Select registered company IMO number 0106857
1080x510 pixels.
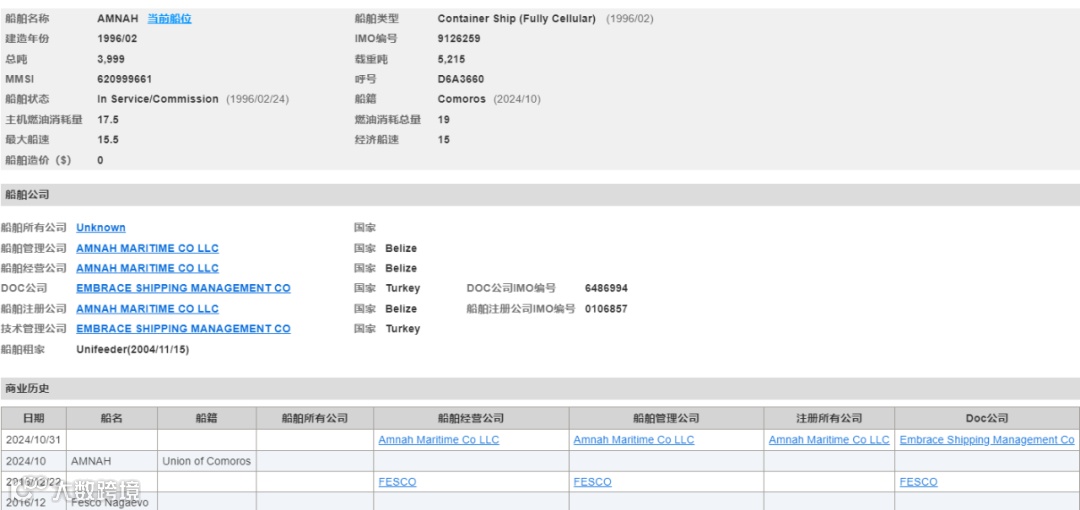click(606, 309)
